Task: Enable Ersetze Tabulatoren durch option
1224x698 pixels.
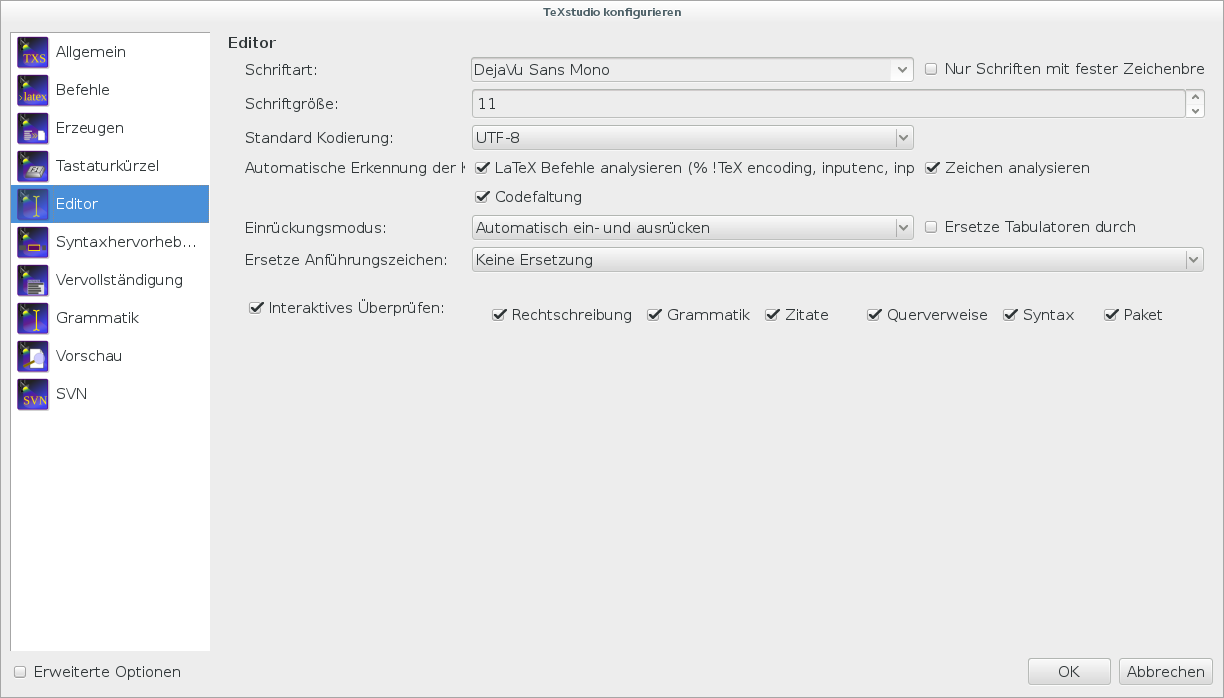Action: click(x=932, y=227)
